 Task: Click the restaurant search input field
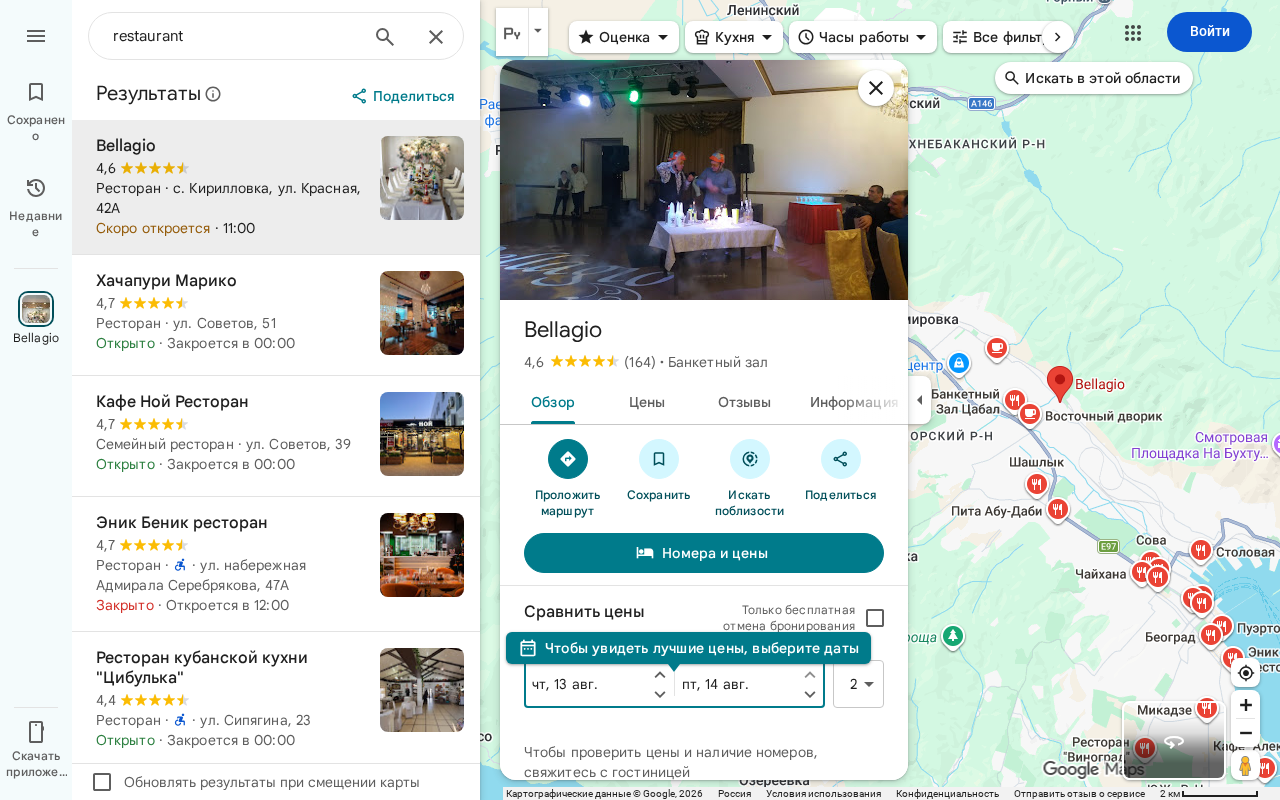pos(235,36)
